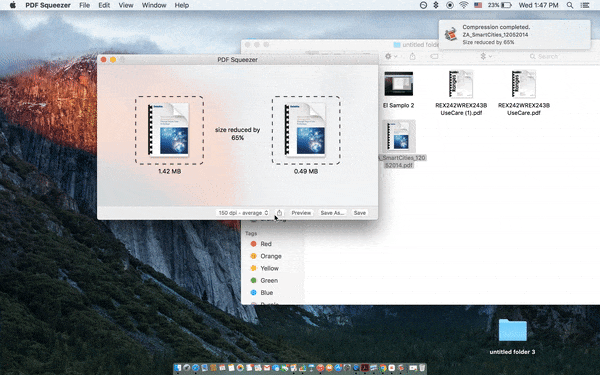600x375 pixels.
Task: Open Safari from the Dock
Action: coord(196,368)
